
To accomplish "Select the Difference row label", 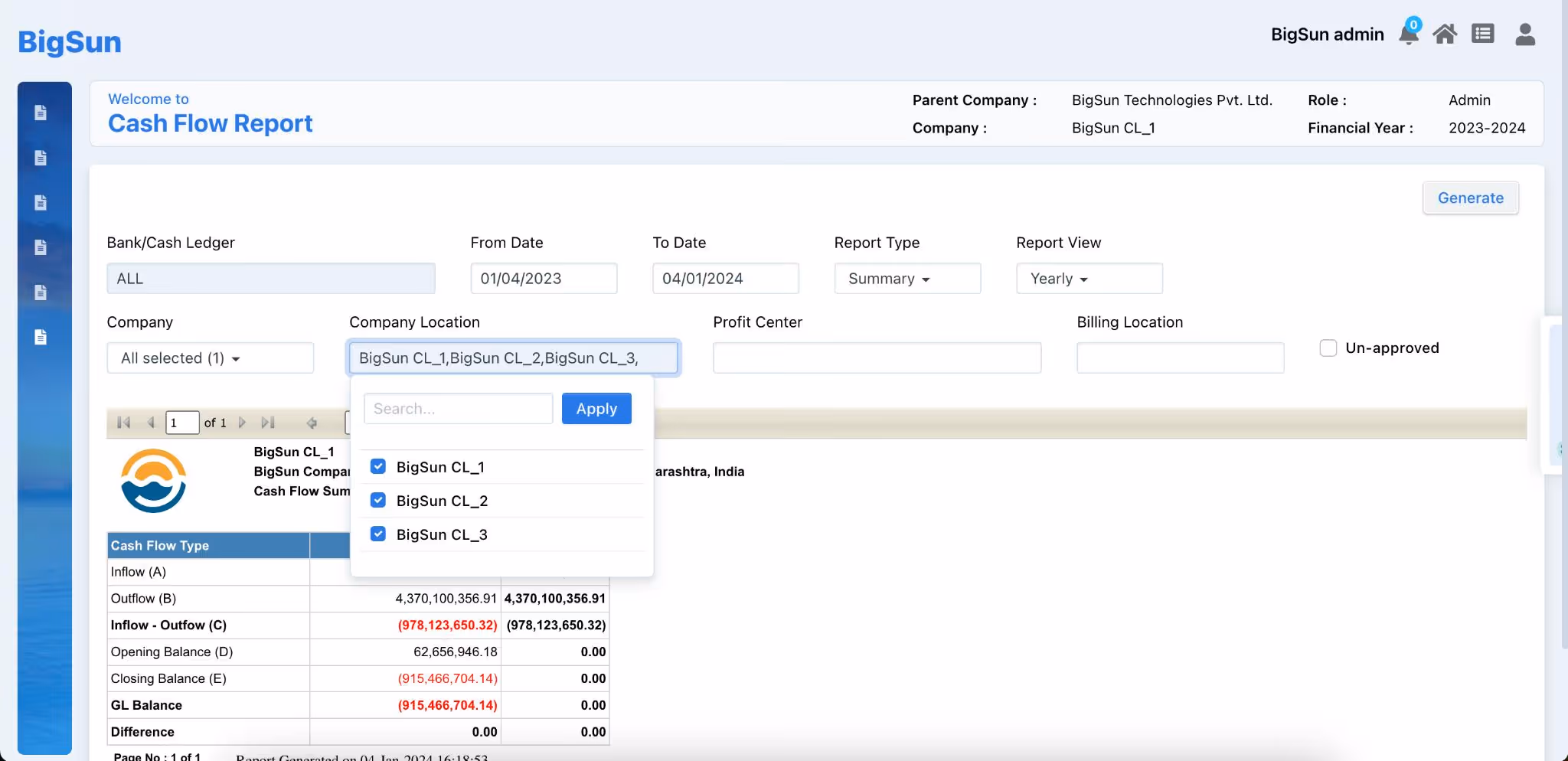I will click(142, 733).
